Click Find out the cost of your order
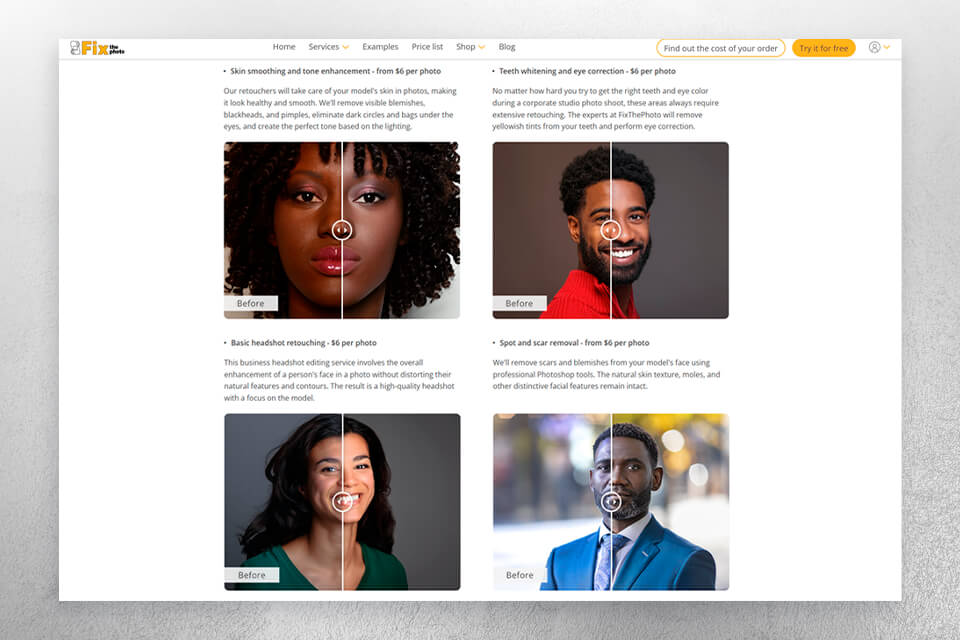The width and height of the screenshot is (960, 640). click(x=721, y=48)
